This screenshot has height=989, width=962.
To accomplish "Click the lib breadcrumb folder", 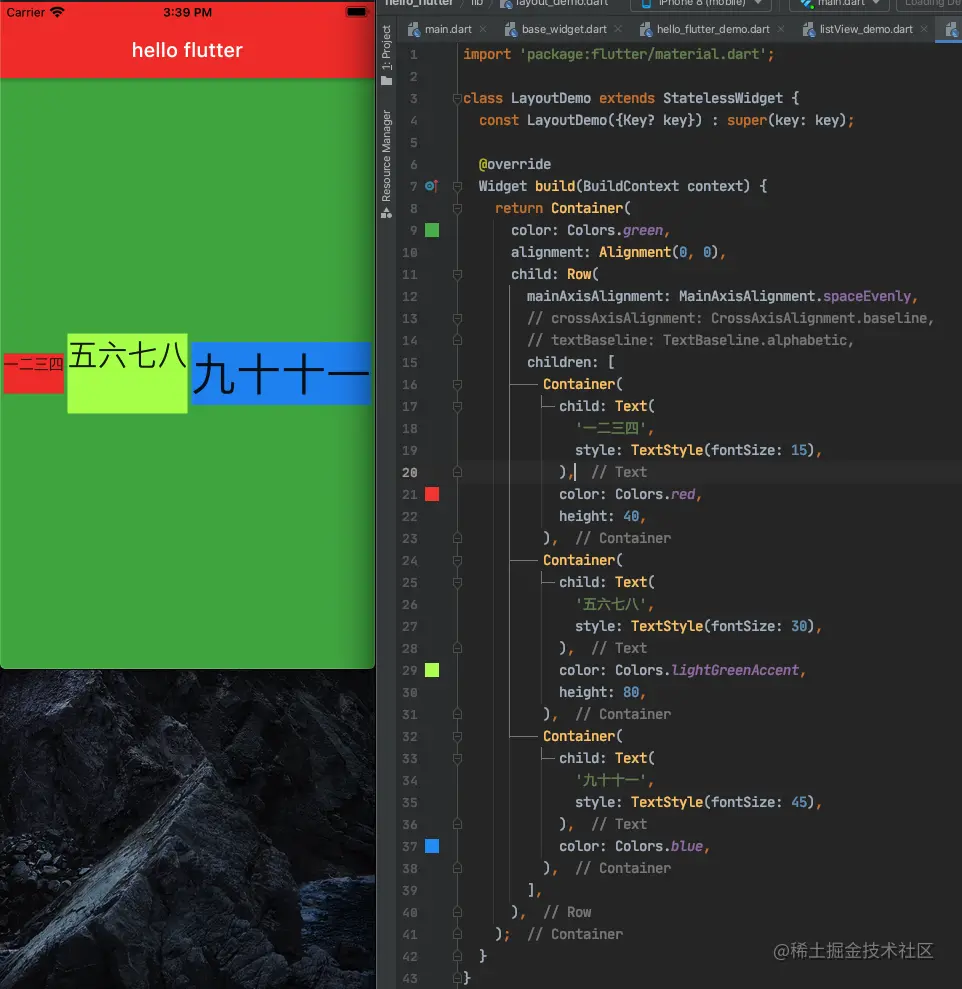I will pos(477,3).
